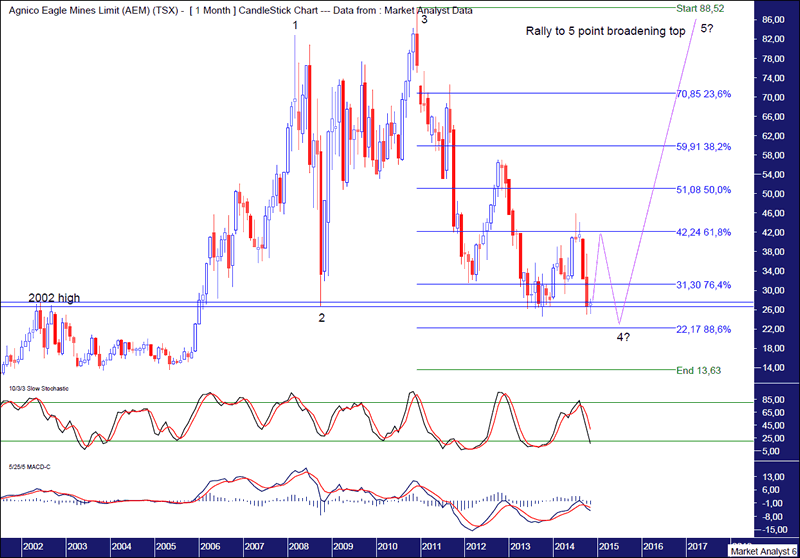Click the 51,08 50,0% retracement label

pos(703,189)
